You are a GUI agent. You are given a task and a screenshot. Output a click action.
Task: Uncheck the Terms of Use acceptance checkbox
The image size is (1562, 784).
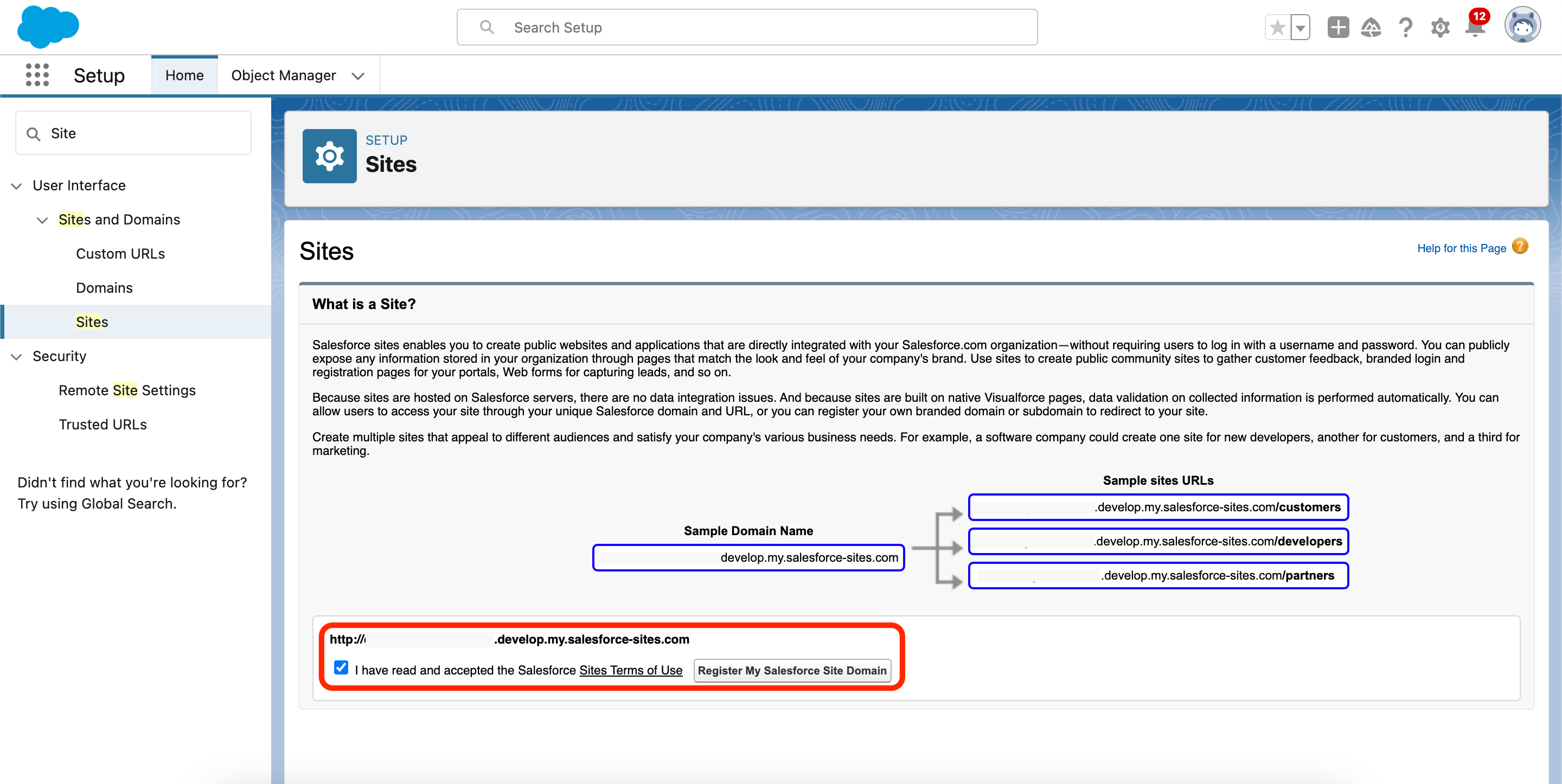[x=341, y=667]
